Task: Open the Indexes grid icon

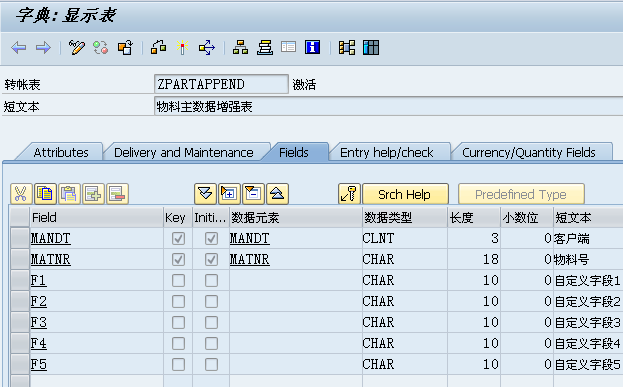Action: [371, 48]
